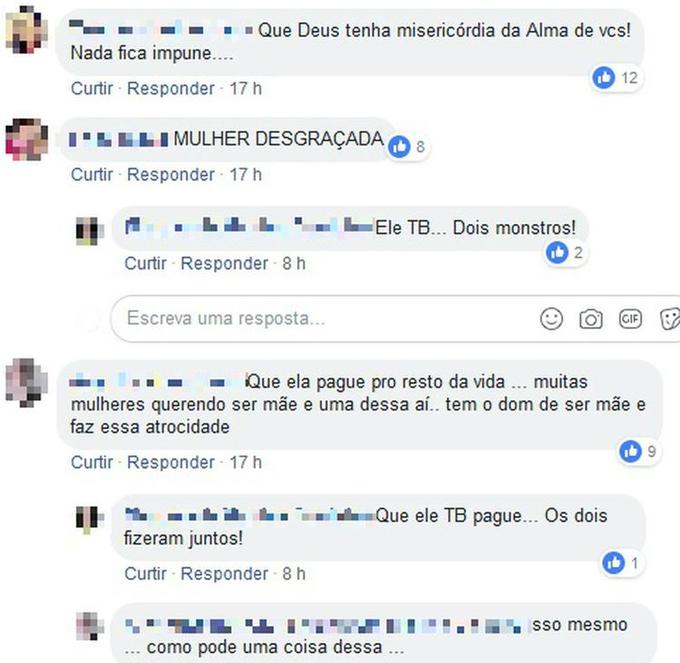Reply to the MULHER DESGRAÇADA comment
This screenshot has width=680, height=663.
(170, 175)
